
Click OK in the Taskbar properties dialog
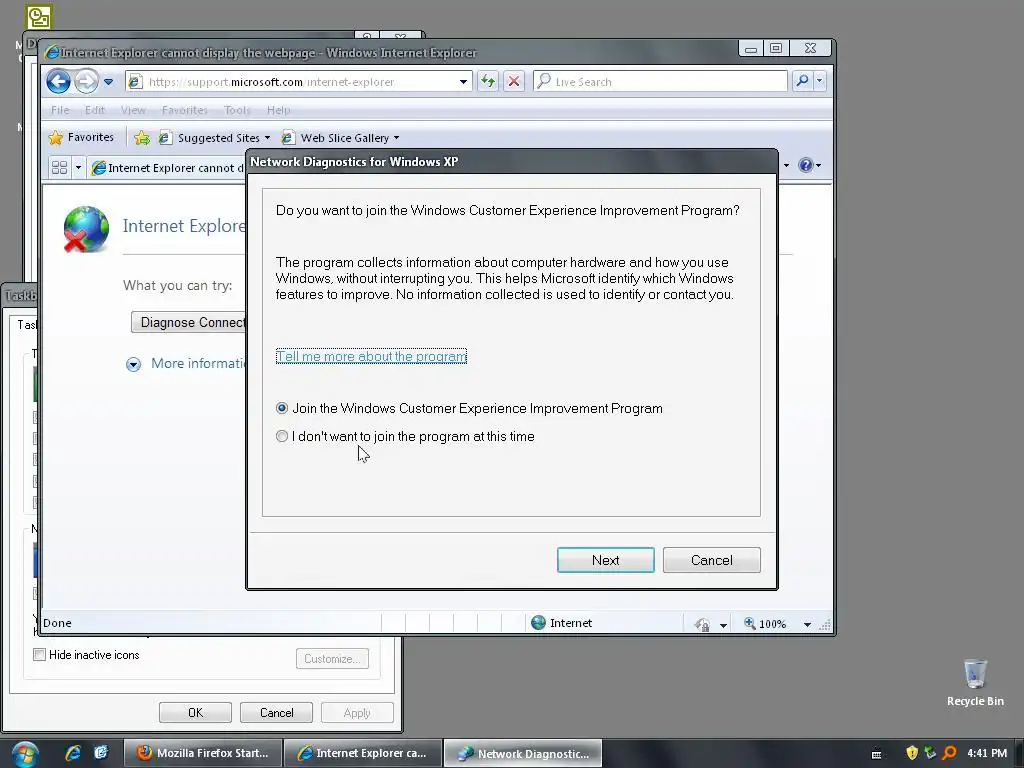pos(195,712)
